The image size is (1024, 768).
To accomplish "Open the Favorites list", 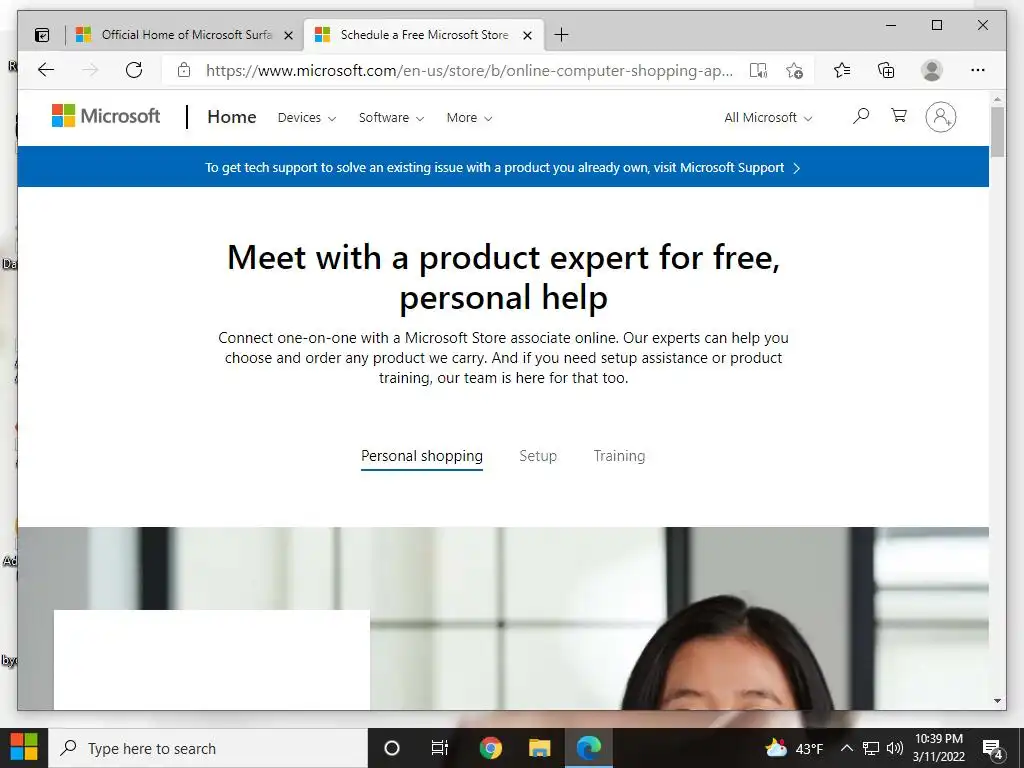I will (x=842, y=70).
